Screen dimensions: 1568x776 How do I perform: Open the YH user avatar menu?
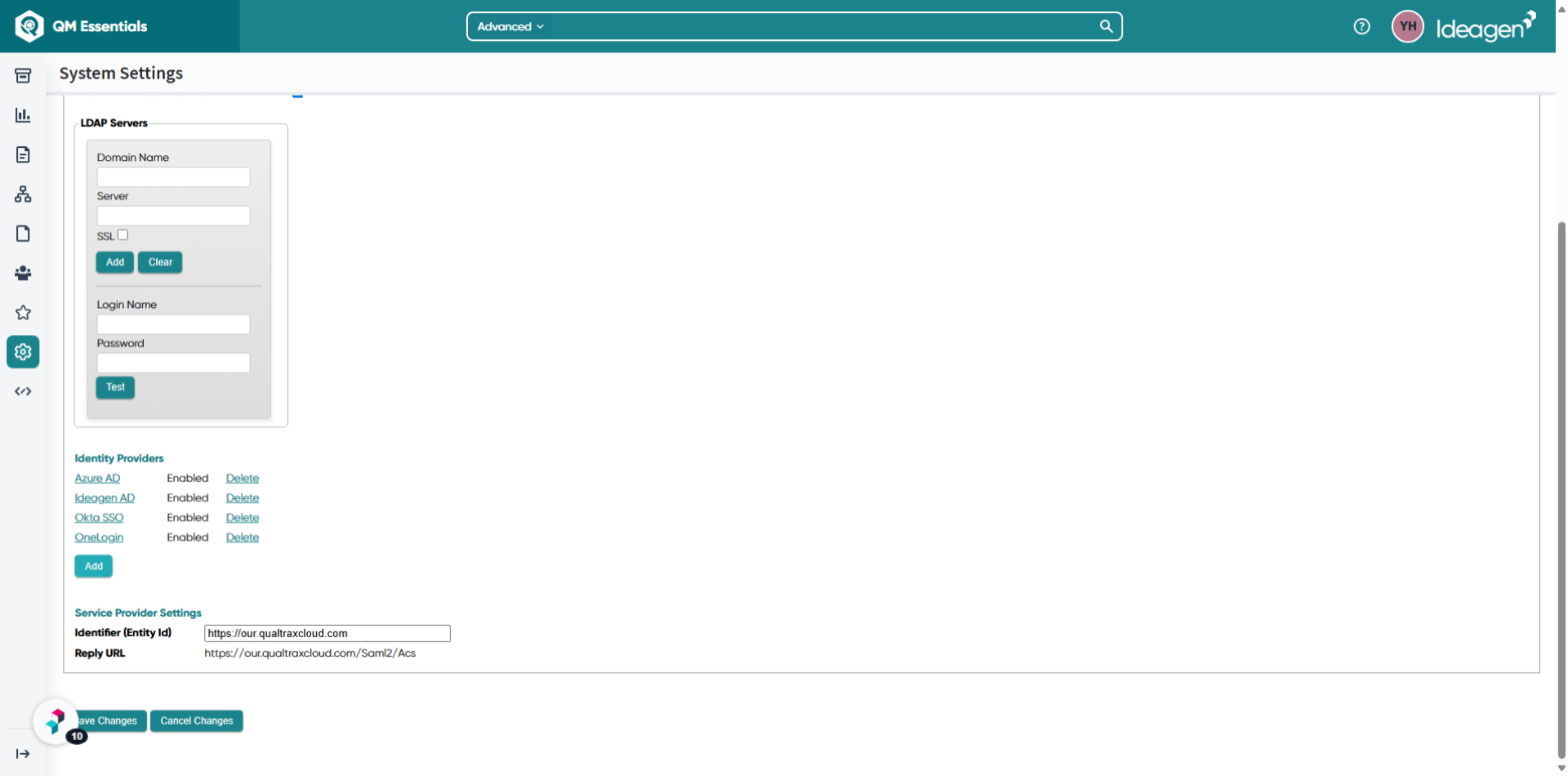coord(1407,26)
